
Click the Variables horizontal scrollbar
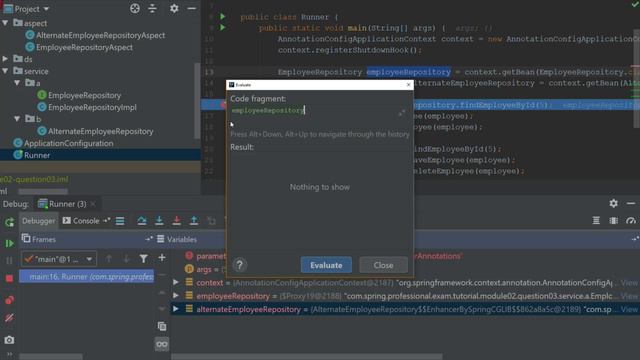pos(307,356)
